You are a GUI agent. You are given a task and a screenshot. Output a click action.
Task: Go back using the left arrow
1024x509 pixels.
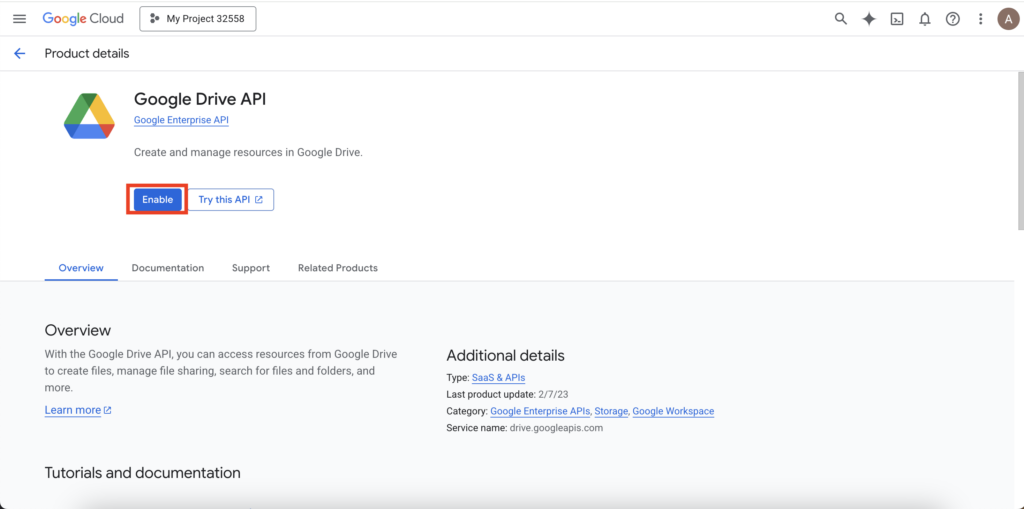coord(19,54)
